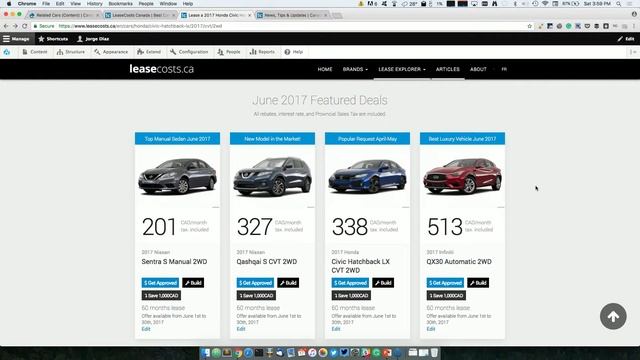Click Save 1,000CAD on the Civic card
The width and height of the screenshot is (640, 360).
351,296
